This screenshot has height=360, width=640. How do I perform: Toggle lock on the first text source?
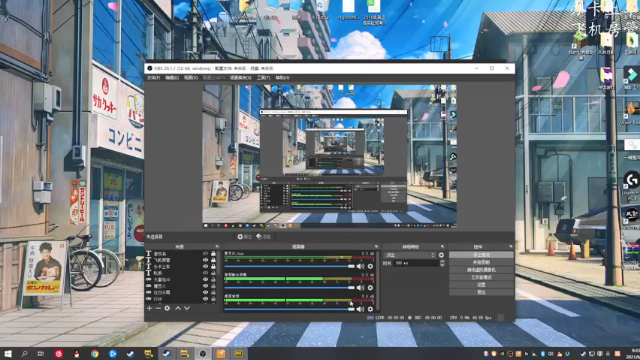point(213,253)
